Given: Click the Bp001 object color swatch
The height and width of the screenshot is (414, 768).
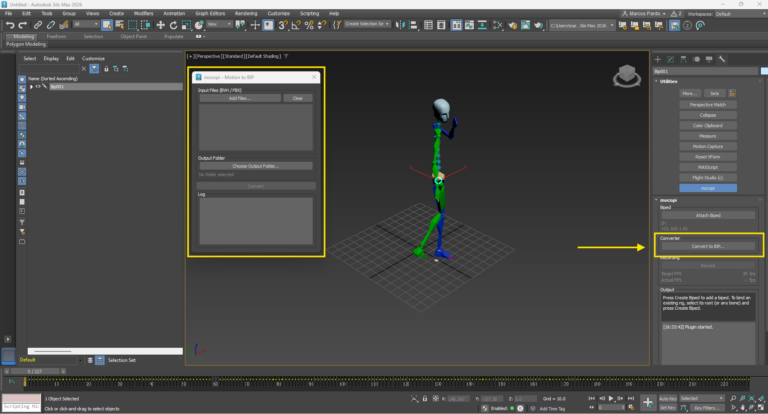Looking at the screenshot, I should coord(764,72).
